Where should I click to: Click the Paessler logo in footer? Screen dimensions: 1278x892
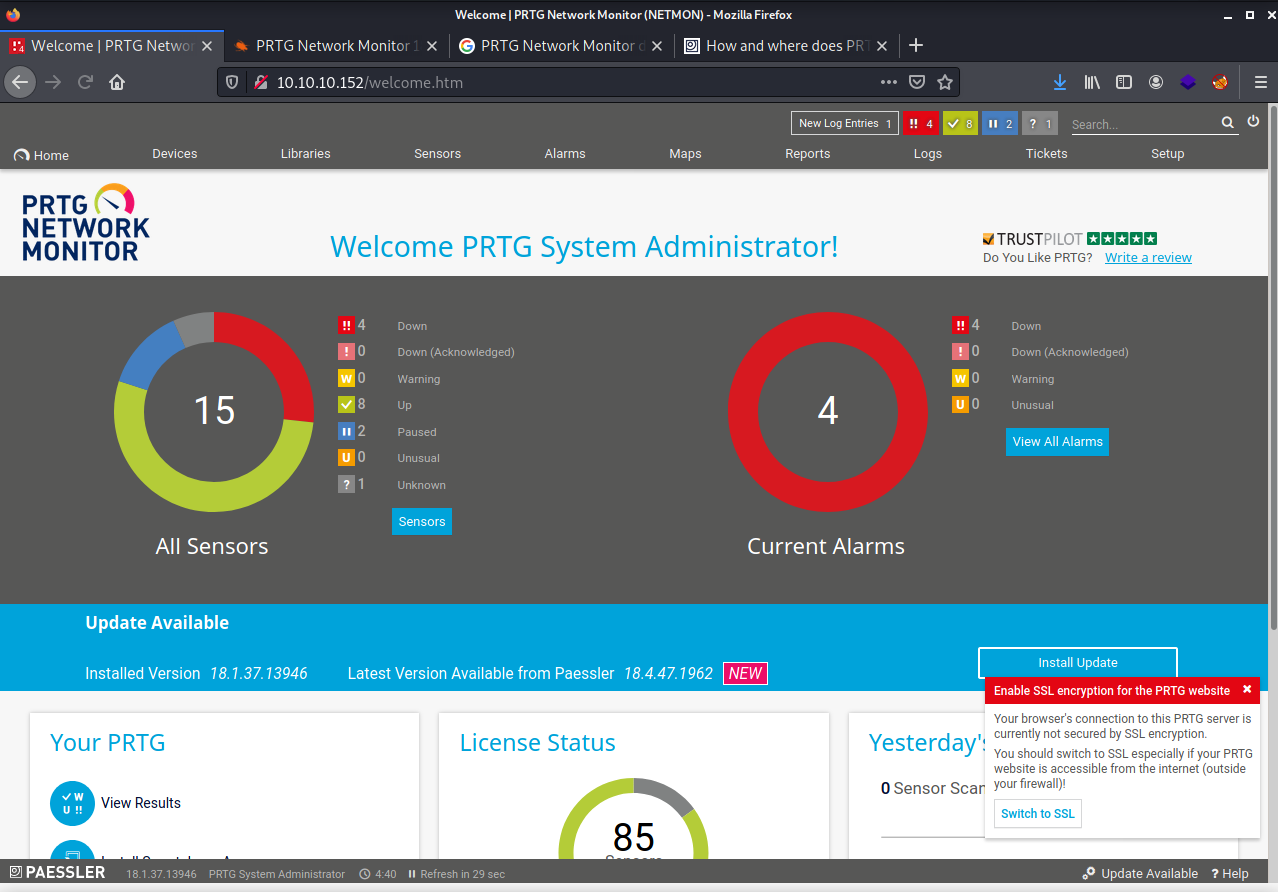tap(56, 873)
